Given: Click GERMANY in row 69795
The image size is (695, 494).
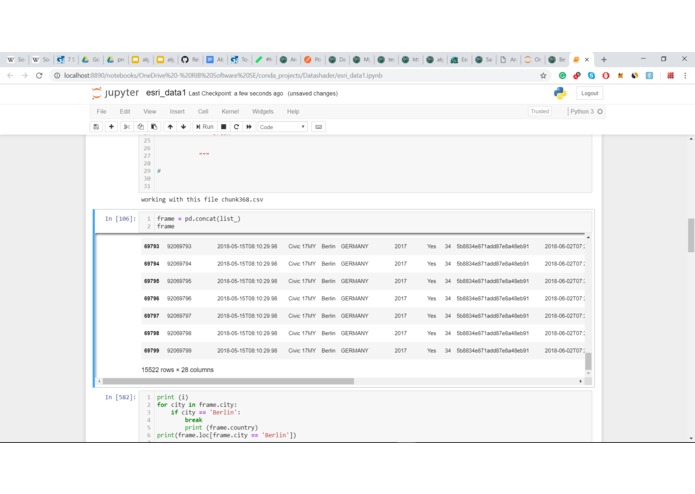Looking at the screenshot, I should [355, 281].
